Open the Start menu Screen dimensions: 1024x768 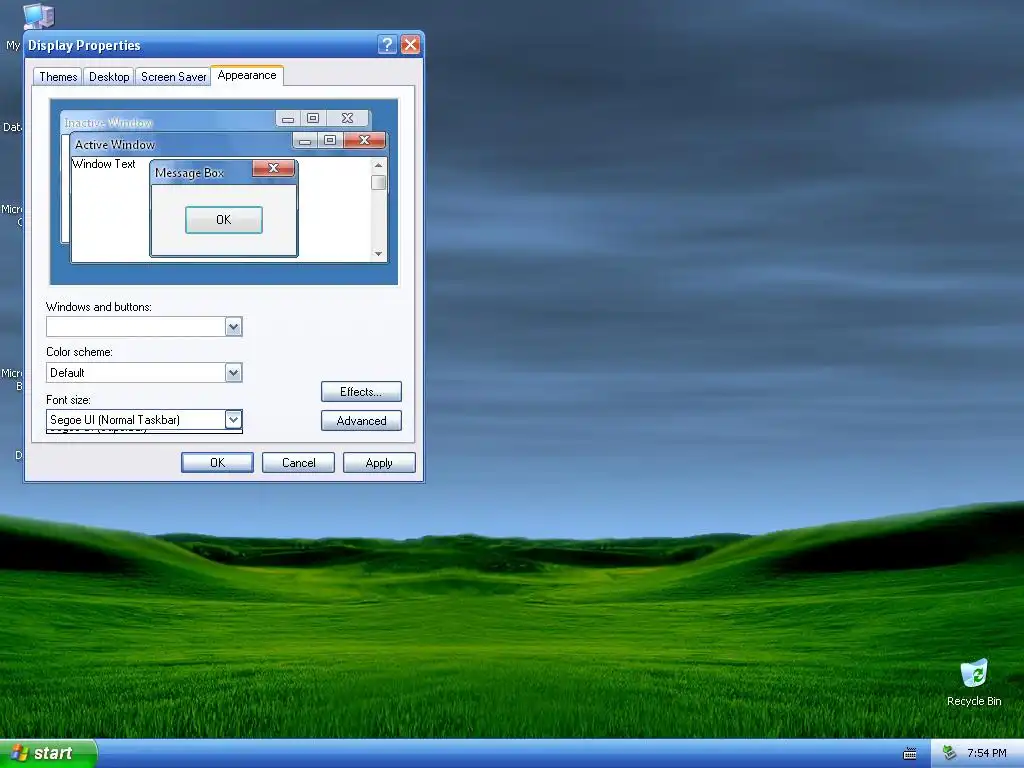pos(48,753)
